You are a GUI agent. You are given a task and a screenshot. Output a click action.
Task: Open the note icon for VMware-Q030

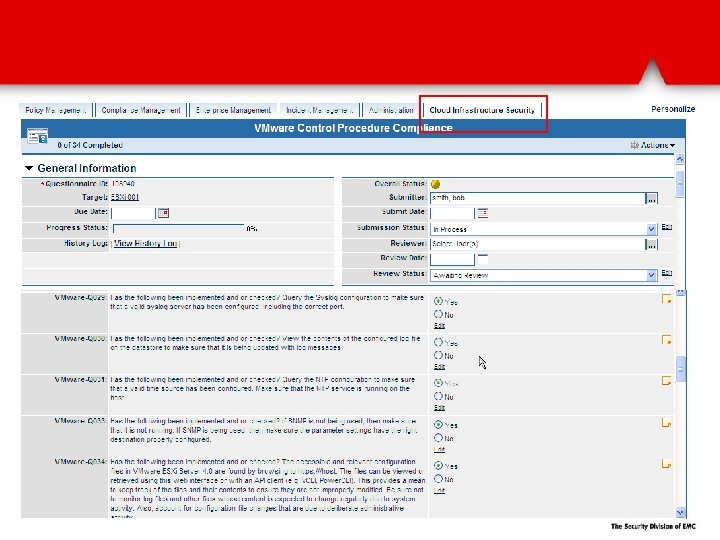[666, 340]
